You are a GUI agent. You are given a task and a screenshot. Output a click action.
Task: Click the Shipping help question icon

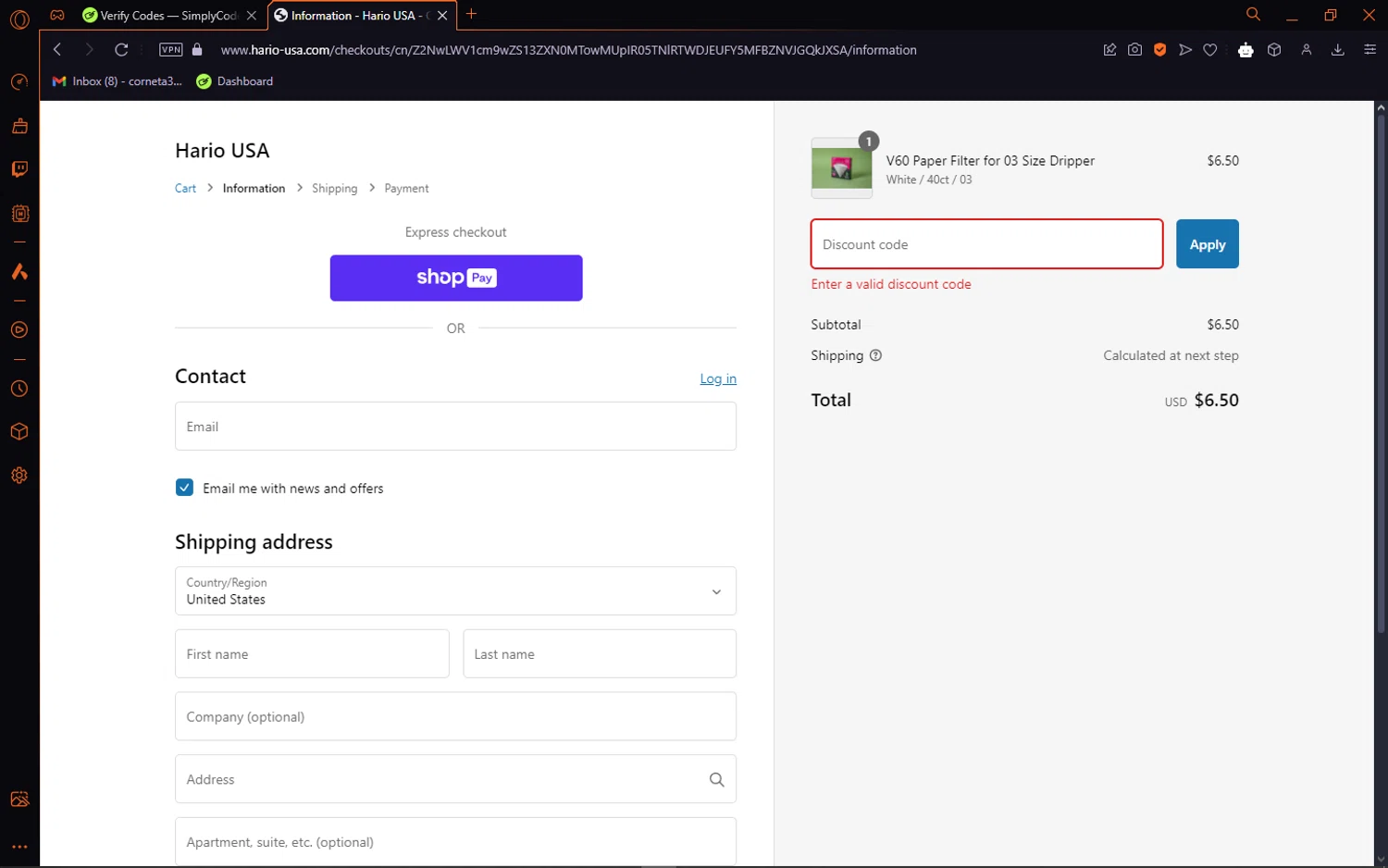[x=875, y=355]
